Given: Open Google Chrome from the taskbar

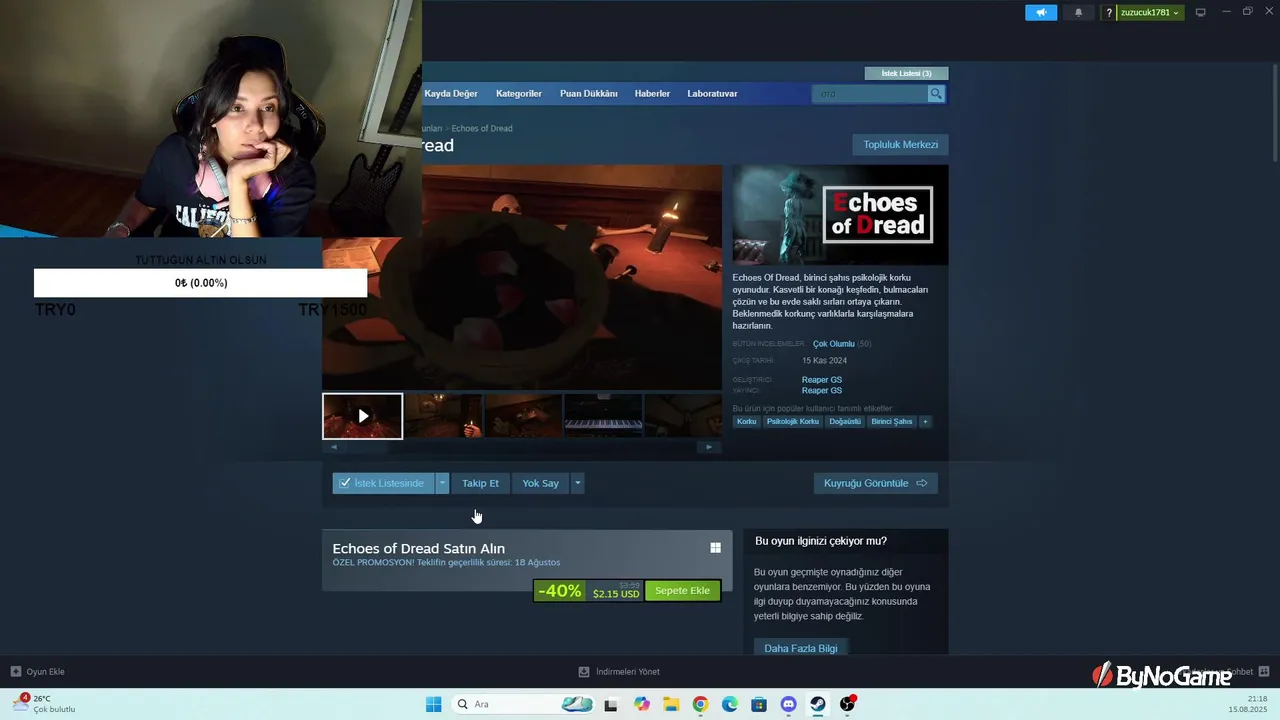Looking at the screenshot, I should pyautogui.click(x=700, y=704).
